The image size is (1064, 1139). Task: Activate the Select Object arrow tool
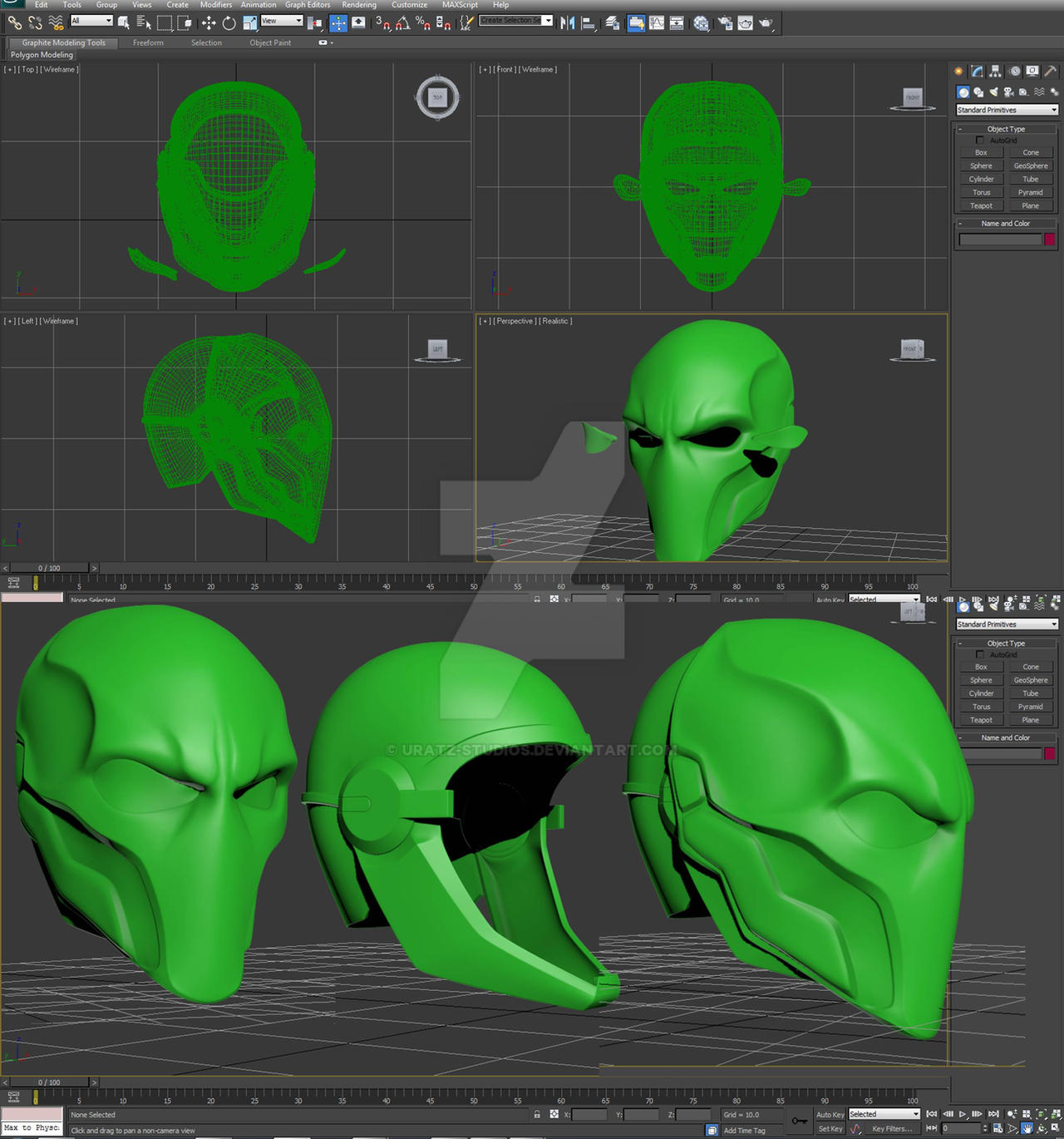[123, 22]
